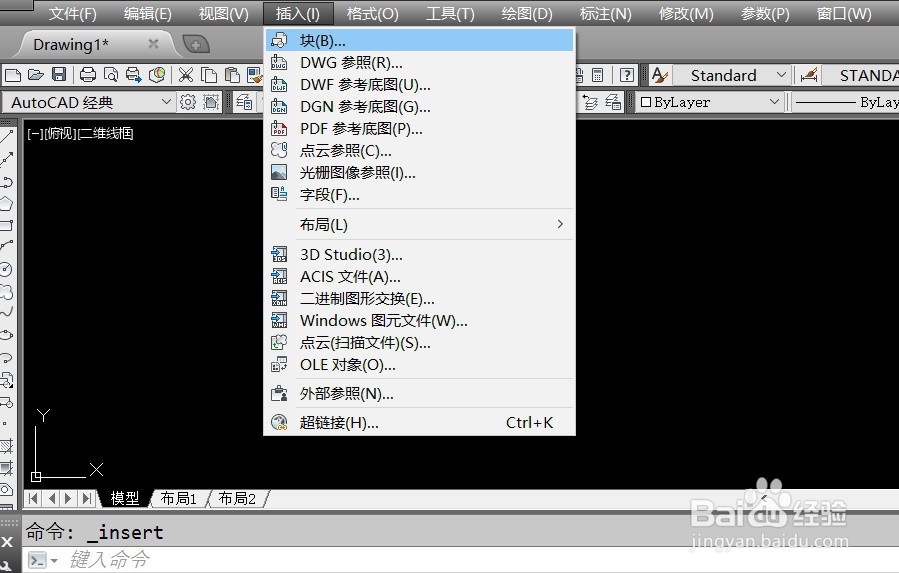The image size is (899, 573).
Task: Open Plot Preview icon
Action: 111,75
